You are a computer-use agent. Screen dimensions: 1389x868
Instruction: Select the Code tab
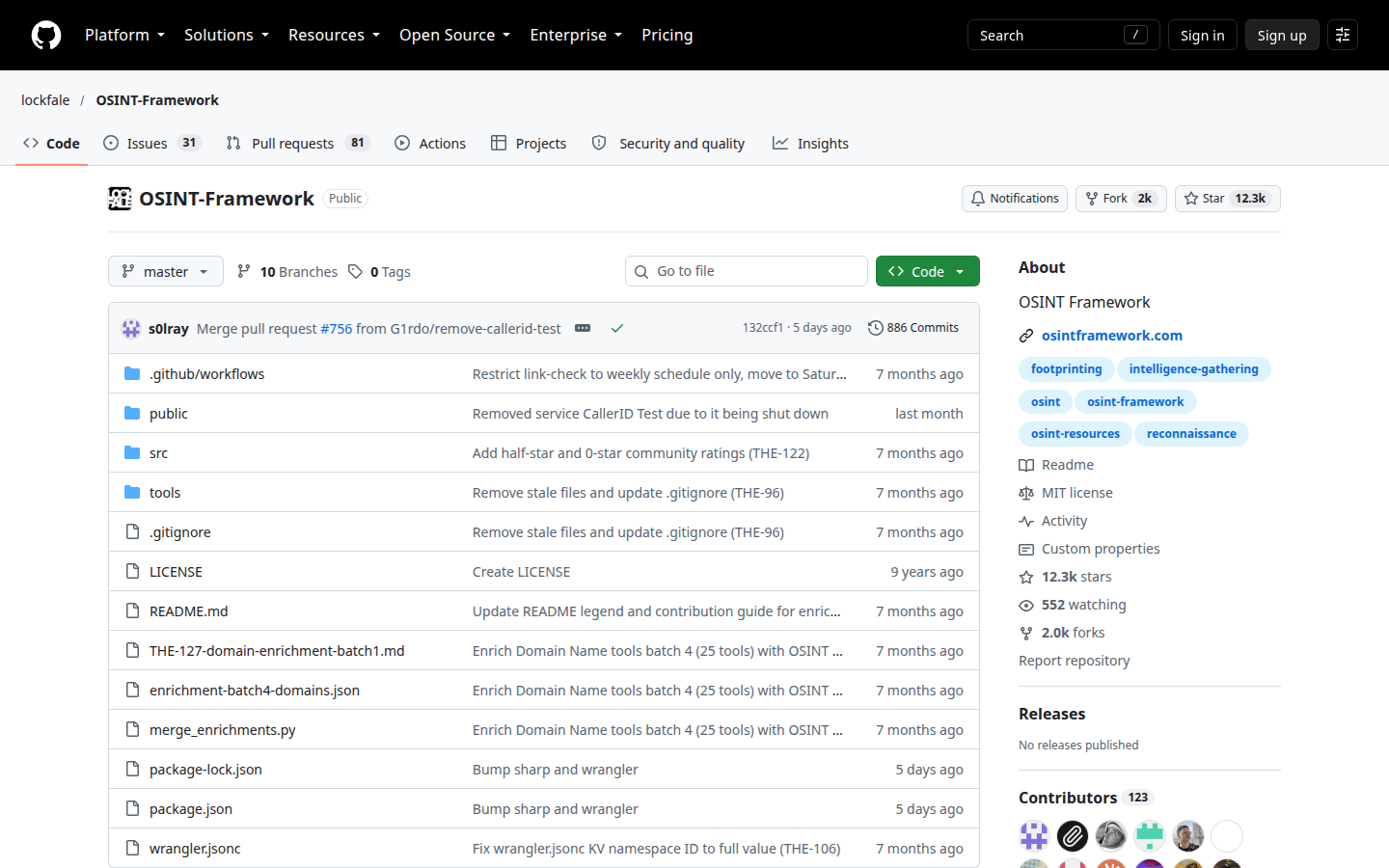pyautogui.click(x=52, y=143)
